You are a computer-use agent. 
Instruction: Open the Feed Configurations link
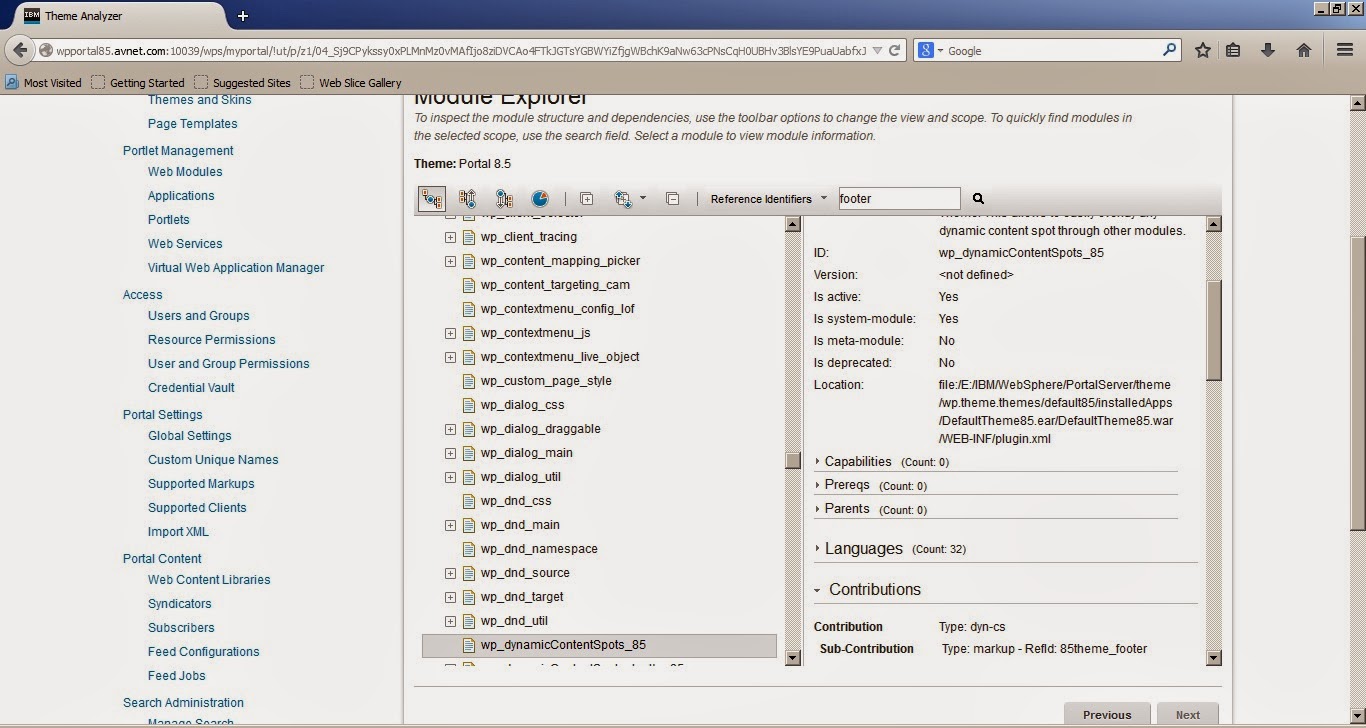coord(204,652)
